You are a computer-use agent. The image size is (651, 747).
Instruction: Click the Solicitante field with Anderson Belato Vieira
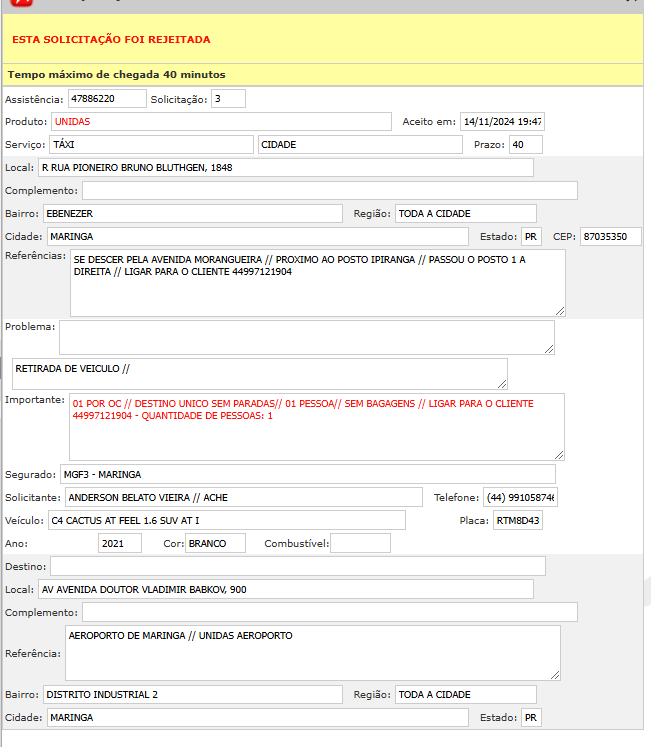click(244, 497)
